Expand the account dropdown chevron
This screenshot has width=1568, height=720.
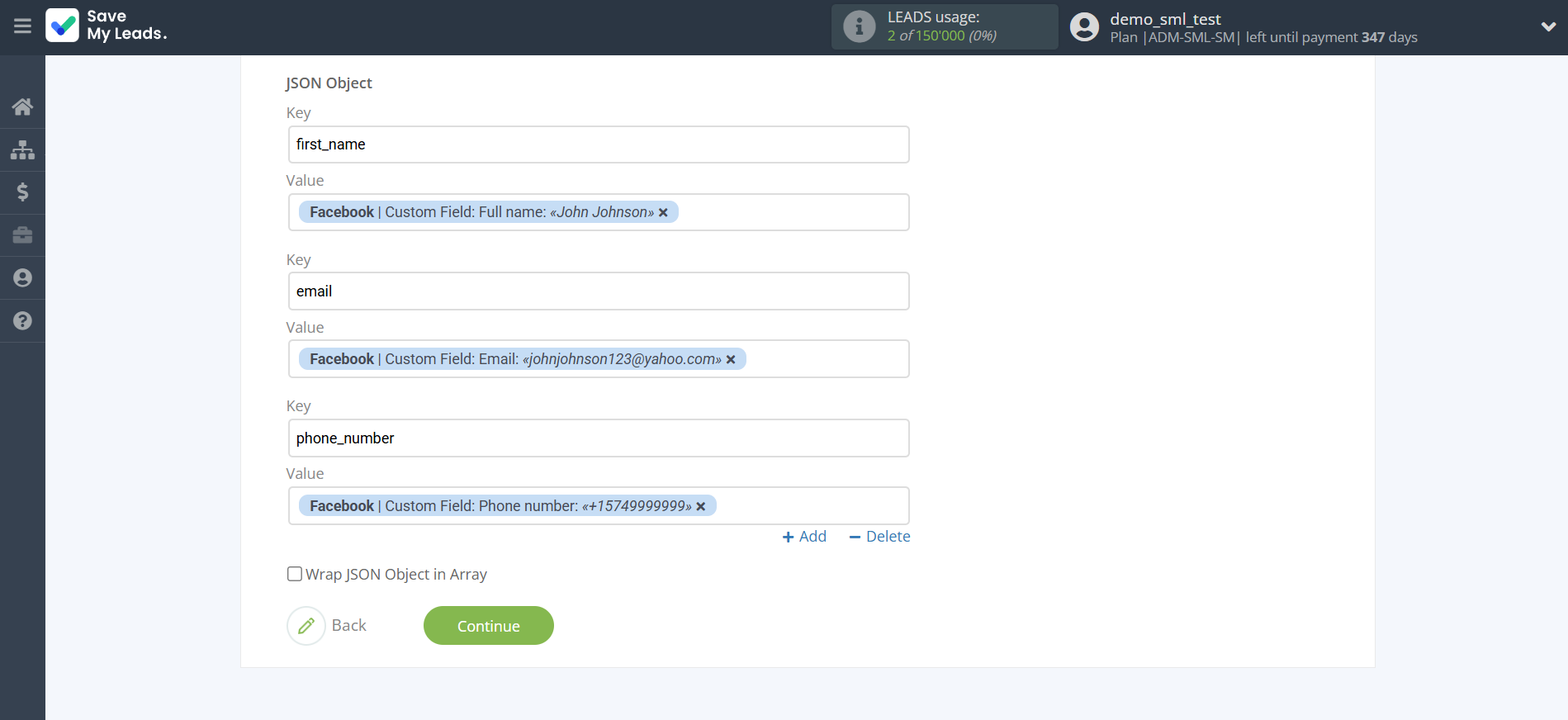(x=1548, y=26)
